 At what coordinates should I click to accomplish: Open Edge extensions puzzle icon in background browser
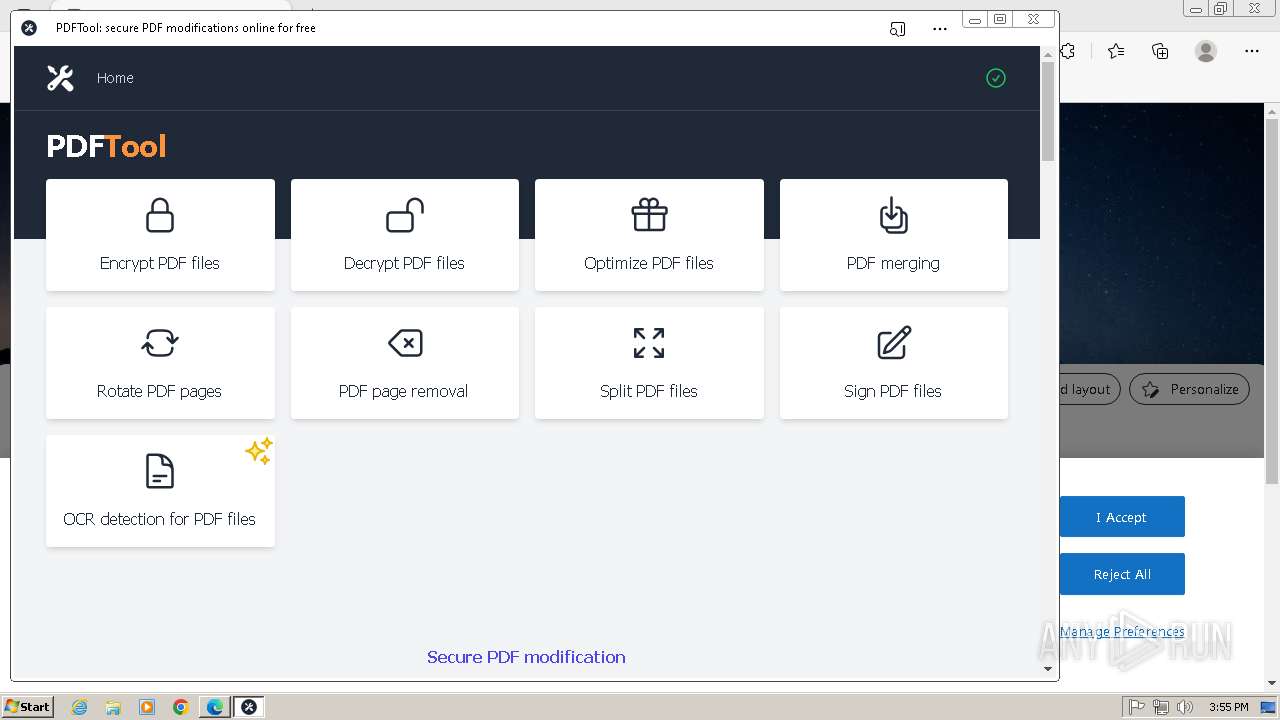(1068, 51)
